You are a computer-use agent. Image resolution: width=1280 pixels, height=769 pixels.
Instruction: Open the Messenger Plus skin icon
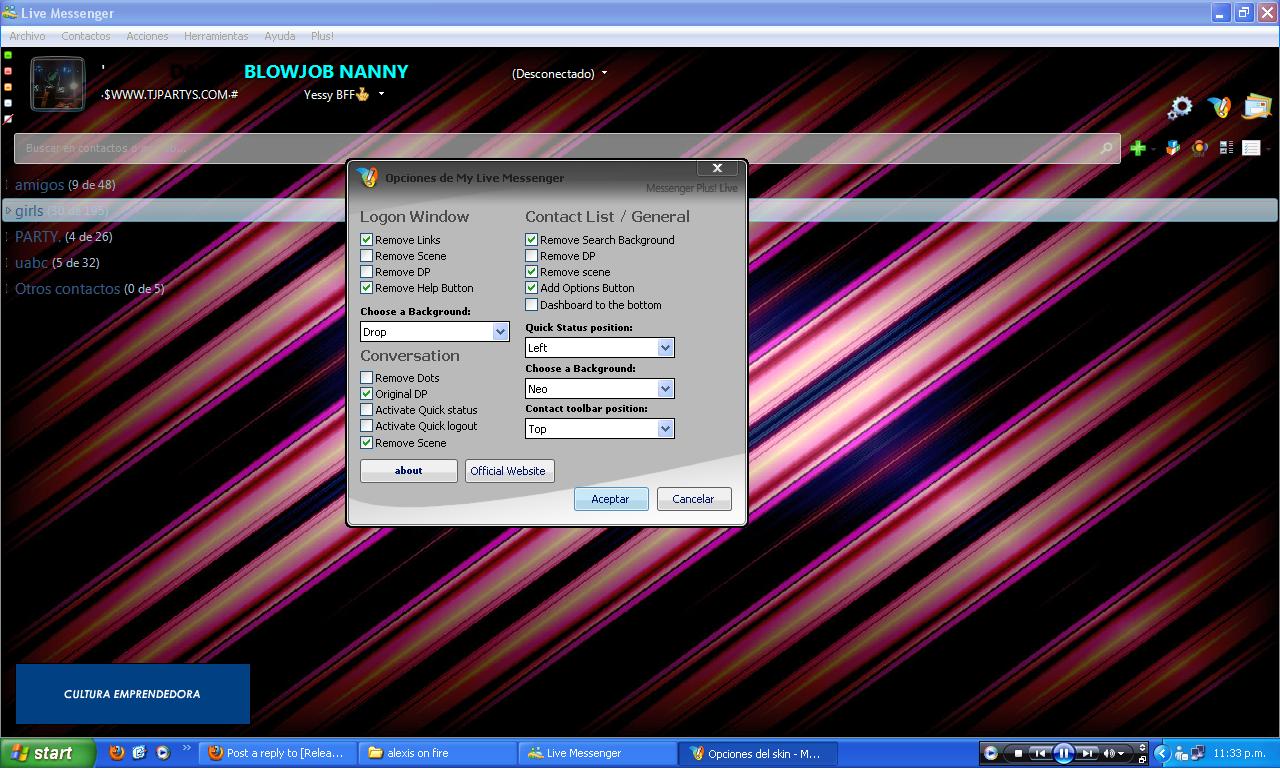(1218, 107)
